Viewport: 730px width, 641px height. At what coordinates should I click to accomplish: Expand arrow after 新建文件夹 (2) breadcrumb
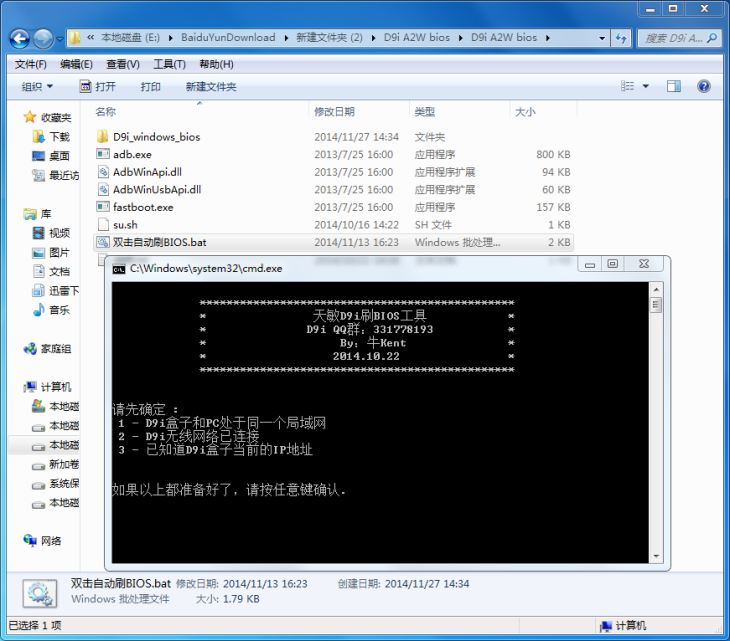click(373, 38)
